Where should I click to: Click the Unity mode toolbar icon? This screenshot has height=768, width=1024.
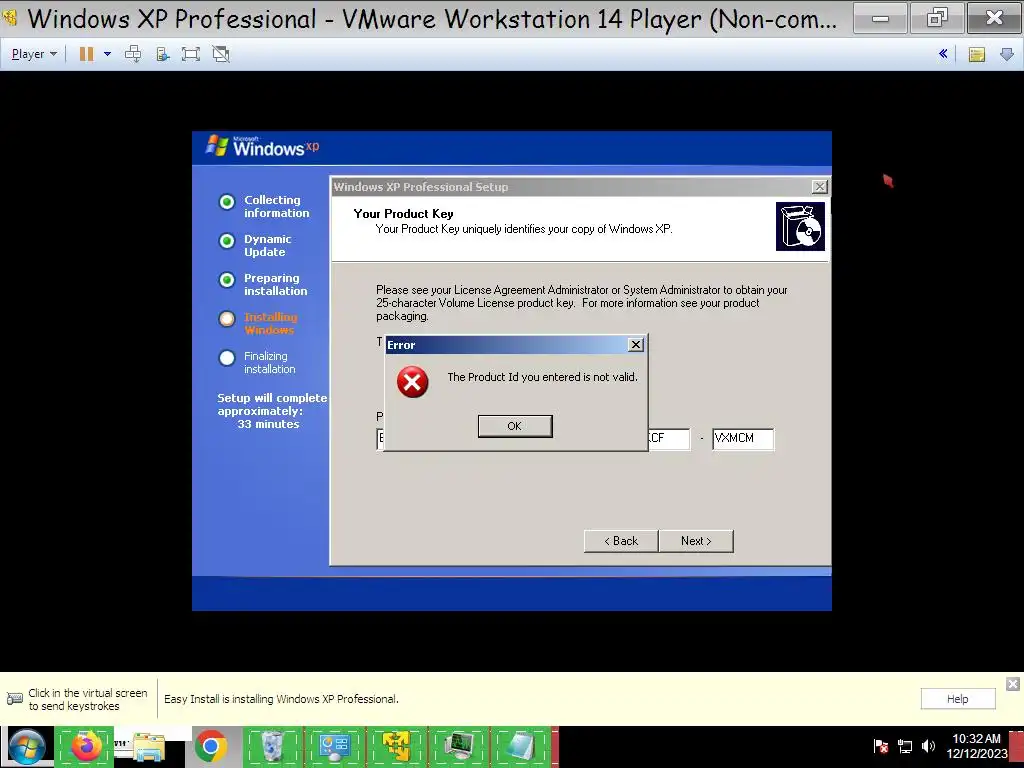click(x=221, y=54)
